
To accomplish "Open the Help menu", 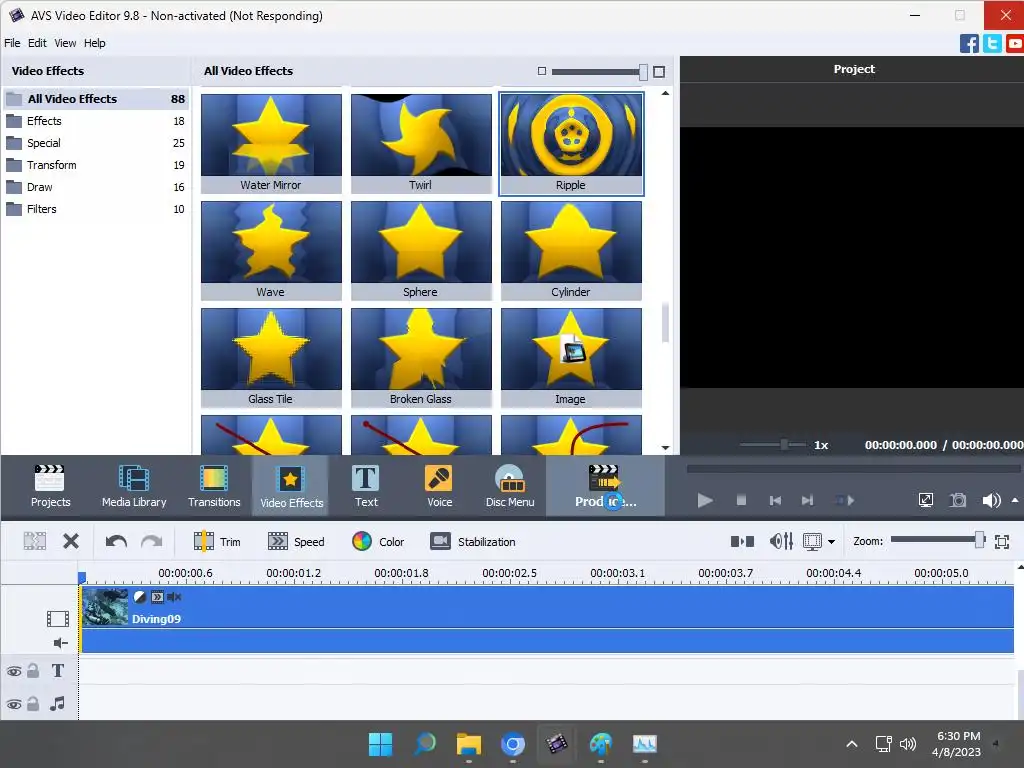I will pos(94,43).
